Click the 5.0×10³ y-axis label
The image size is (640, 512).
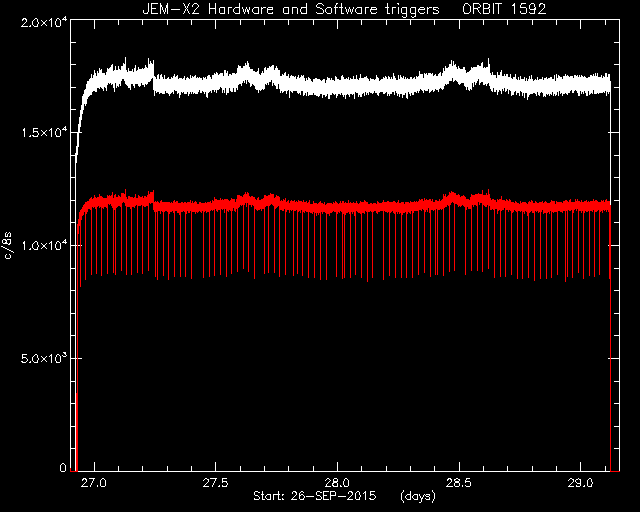44,358
